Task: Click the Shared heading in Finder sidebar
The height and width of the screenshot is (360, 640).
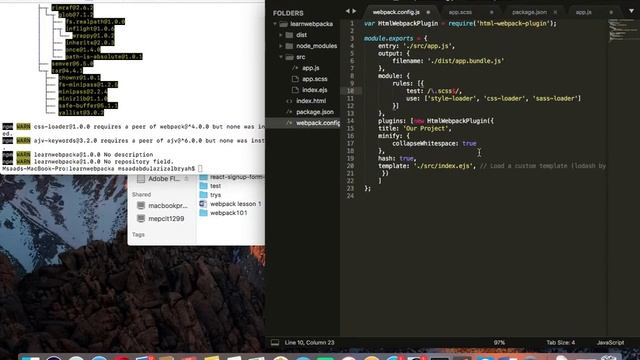Action: [141, 195]
